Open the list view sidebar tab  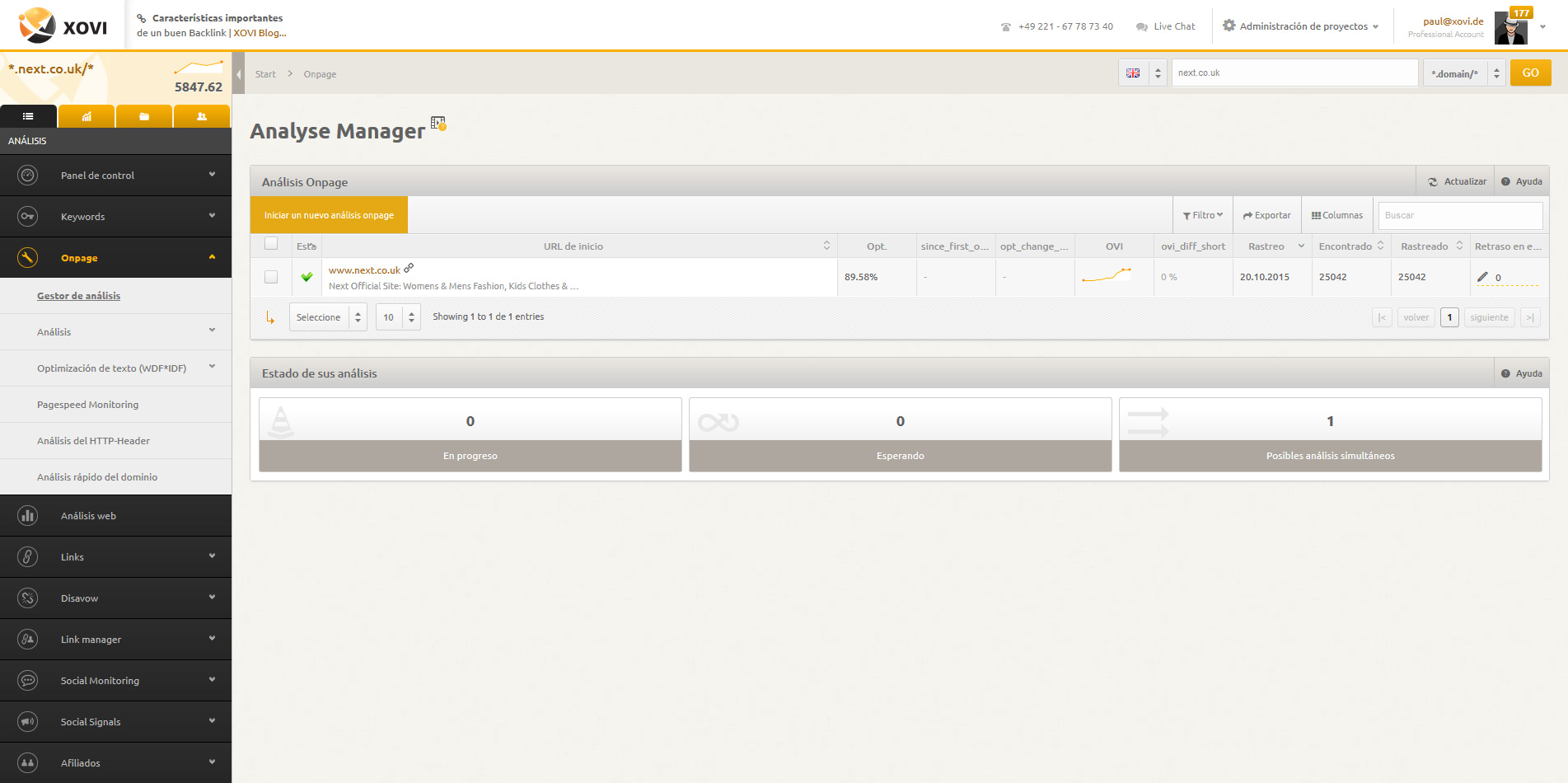[x=28, y=116]
